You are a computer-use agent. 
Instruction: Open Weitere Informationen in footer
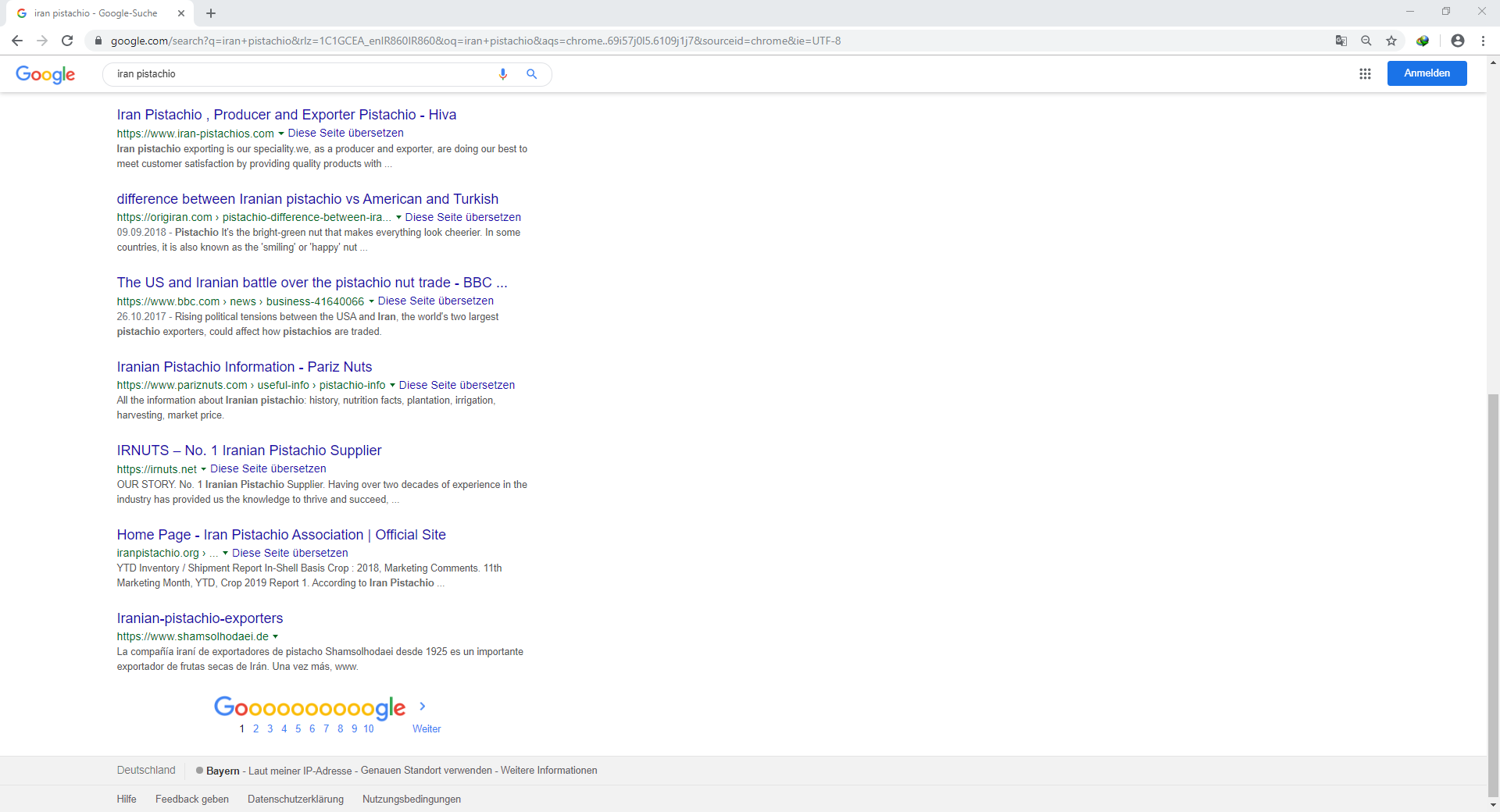point(548,771)
